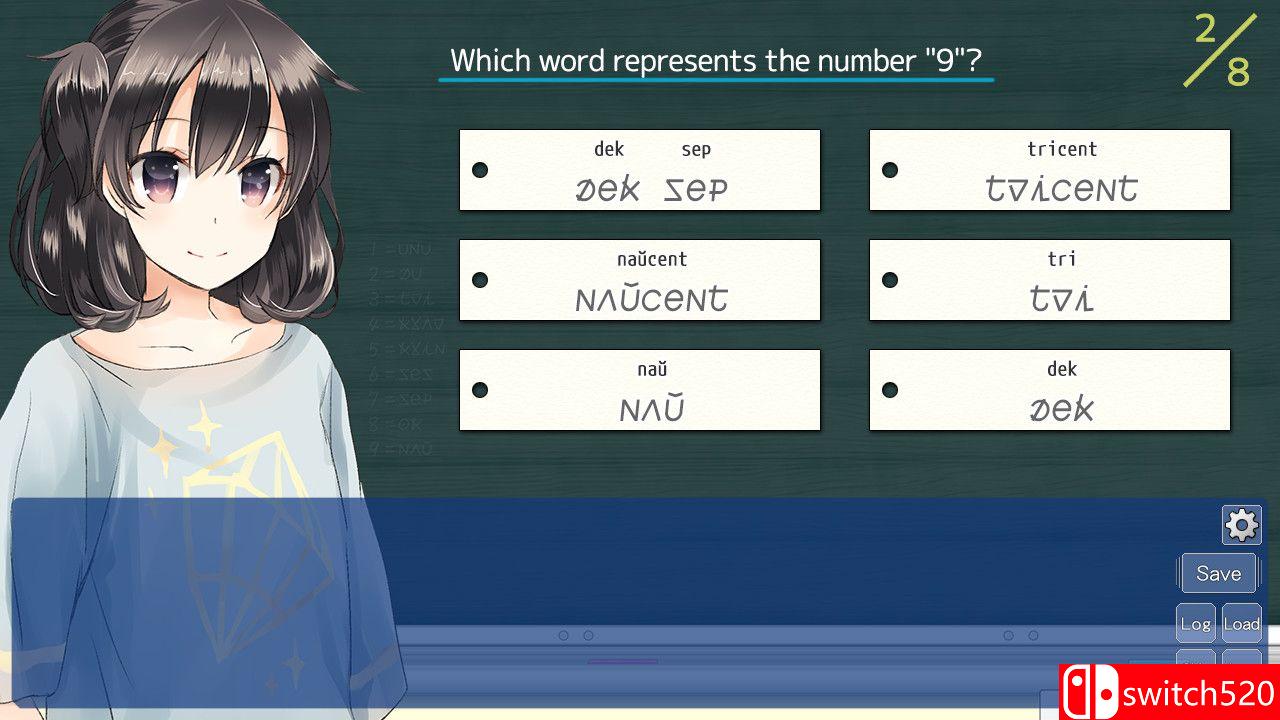Viewport: 1280px width, 720px height.
Task: Click the blue dialogue text box
Action: pyautogui.click(x=700, y=560)
